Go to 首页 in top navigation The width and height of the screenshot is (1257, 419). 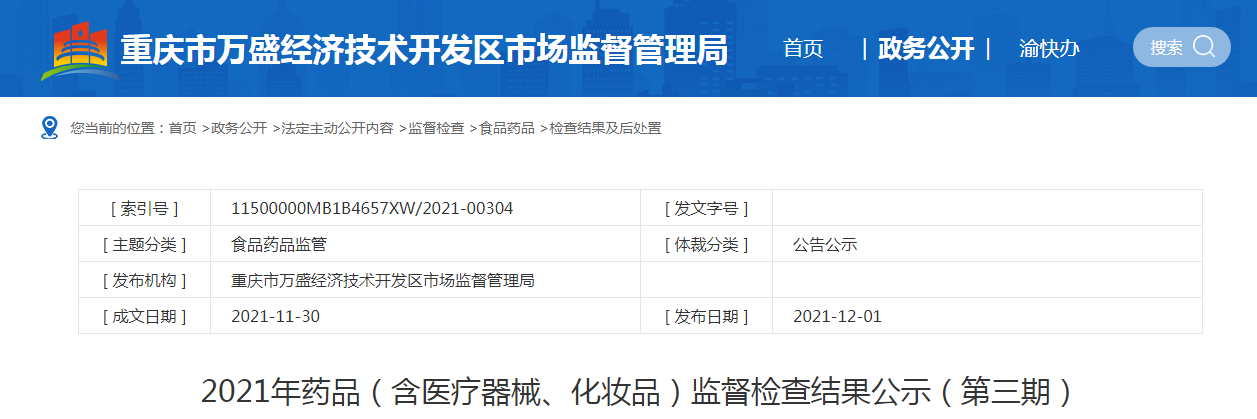tap(803, 48)
